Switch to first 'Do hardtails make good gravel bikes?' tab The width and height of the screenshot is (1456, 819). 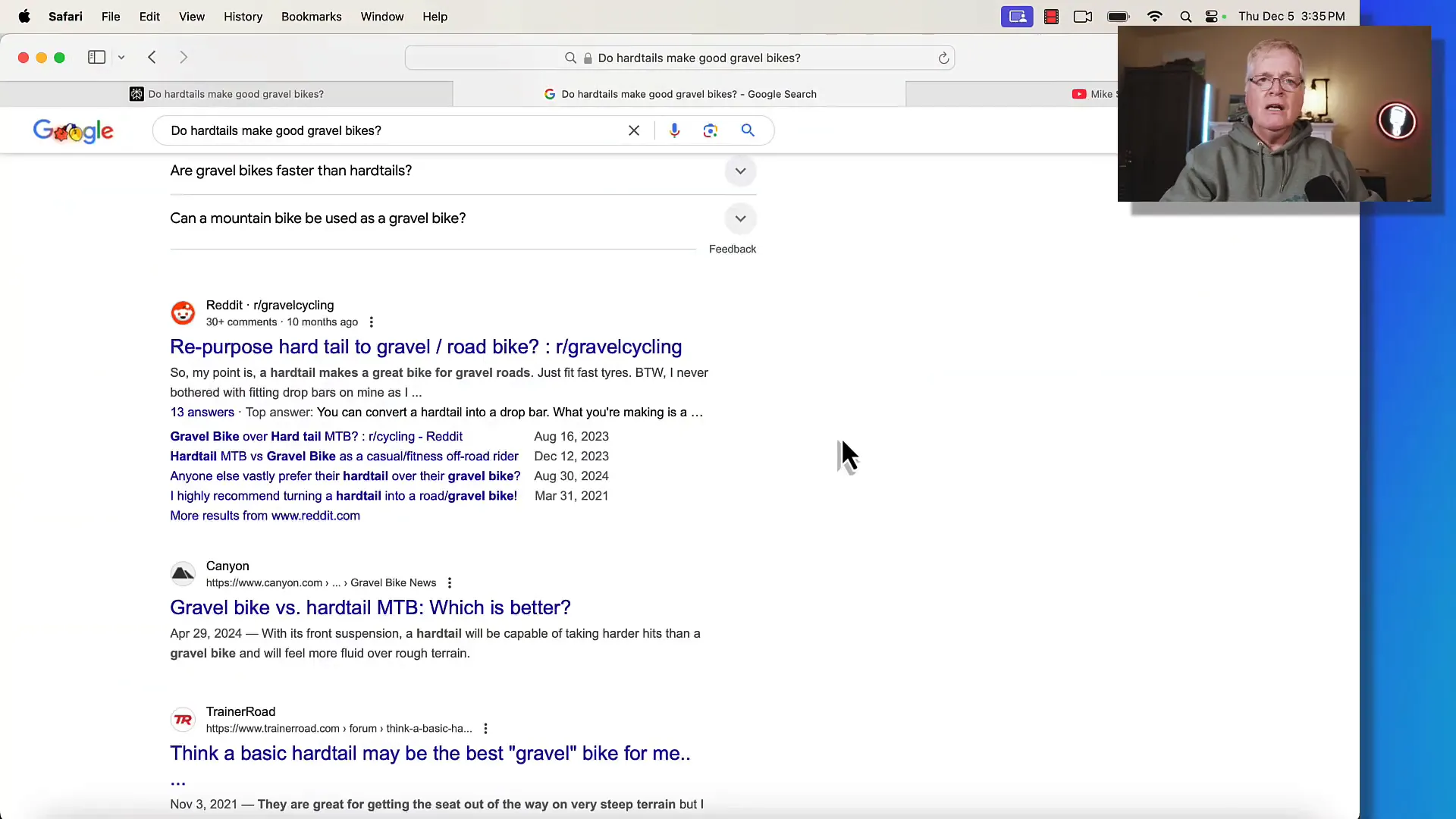[227, 94]
